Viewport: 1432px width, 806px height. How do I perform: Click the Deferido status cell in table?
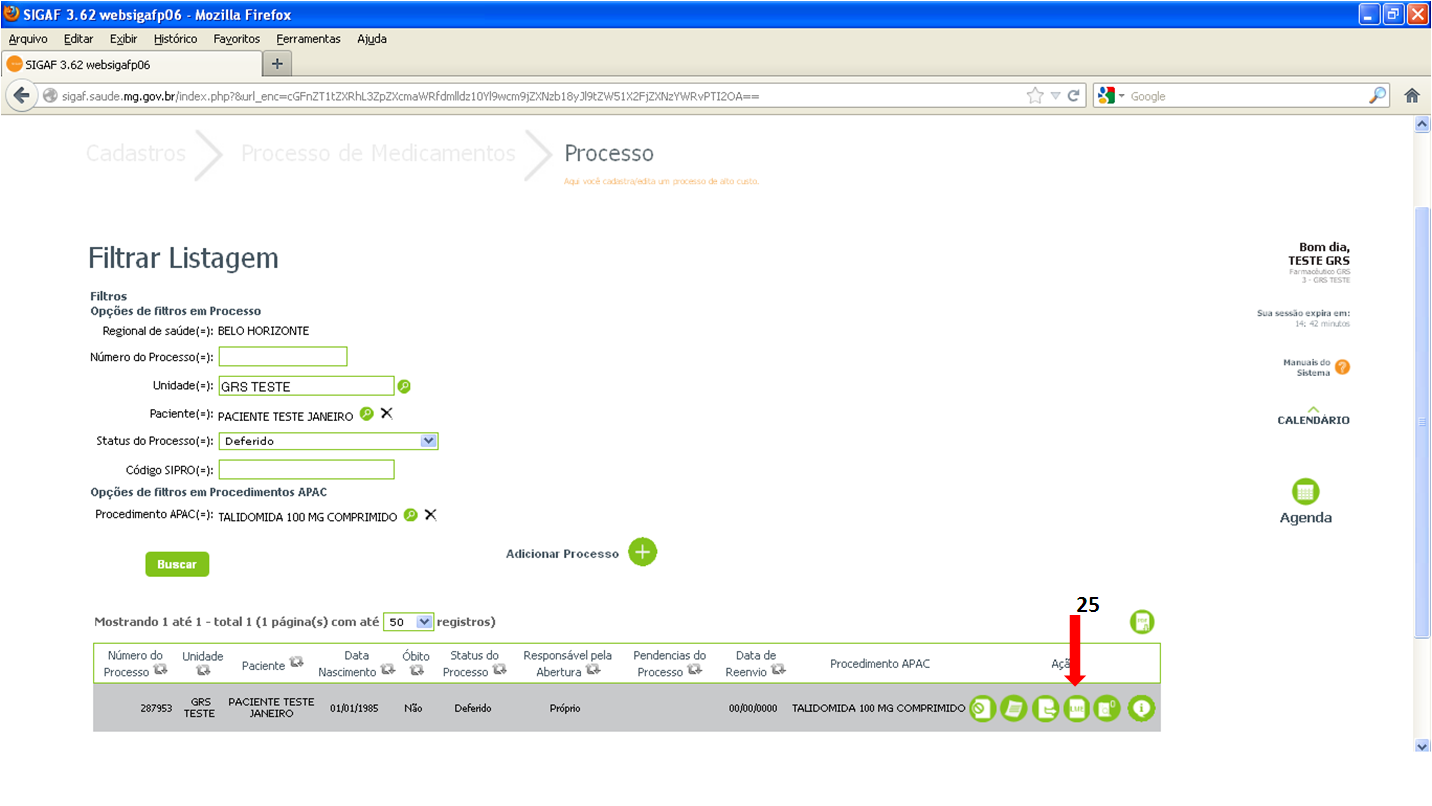coord(473,708)
